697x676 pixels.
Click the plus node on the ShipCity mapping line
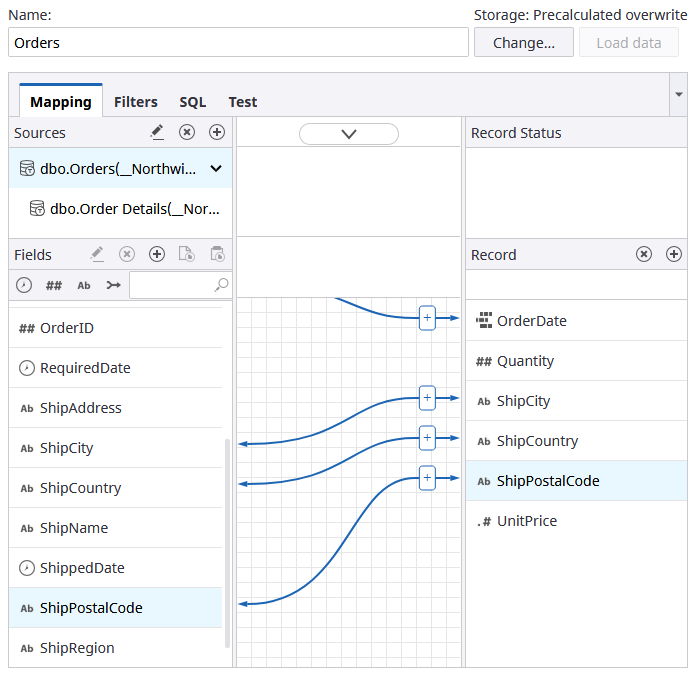pyautogui.click(x=427, y=398)
